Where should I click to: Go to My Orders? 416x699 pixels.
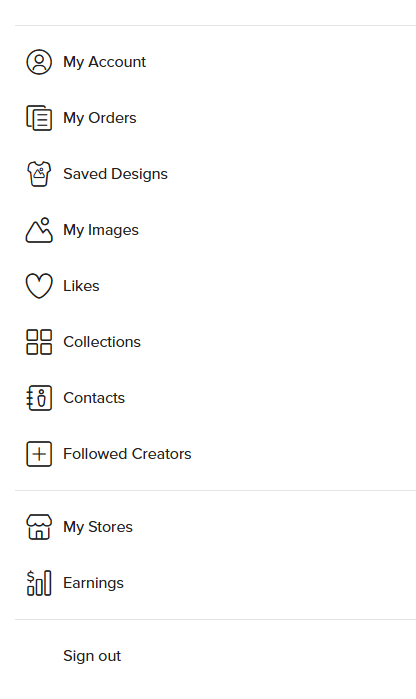click(100, 118)
